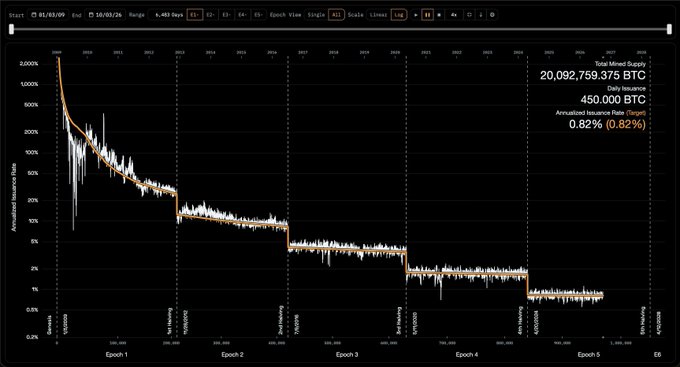Click the 2,000% y-axis label
Image resolution: width=680 pixels, height=367 pixels.
tap(29, 63)
